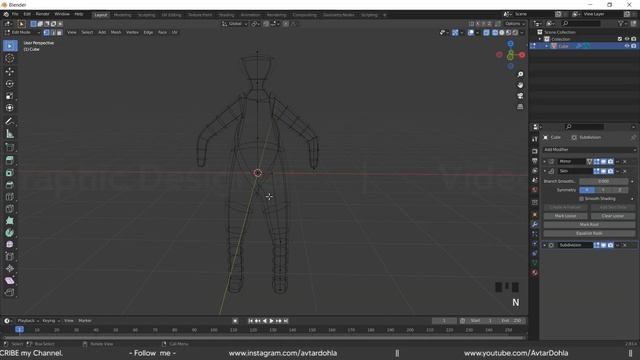Viewport: 640px width, 360px height.
Task: Switch to the Modeling workspace tab
Action: pyautogui.click(x=122, y=15)
